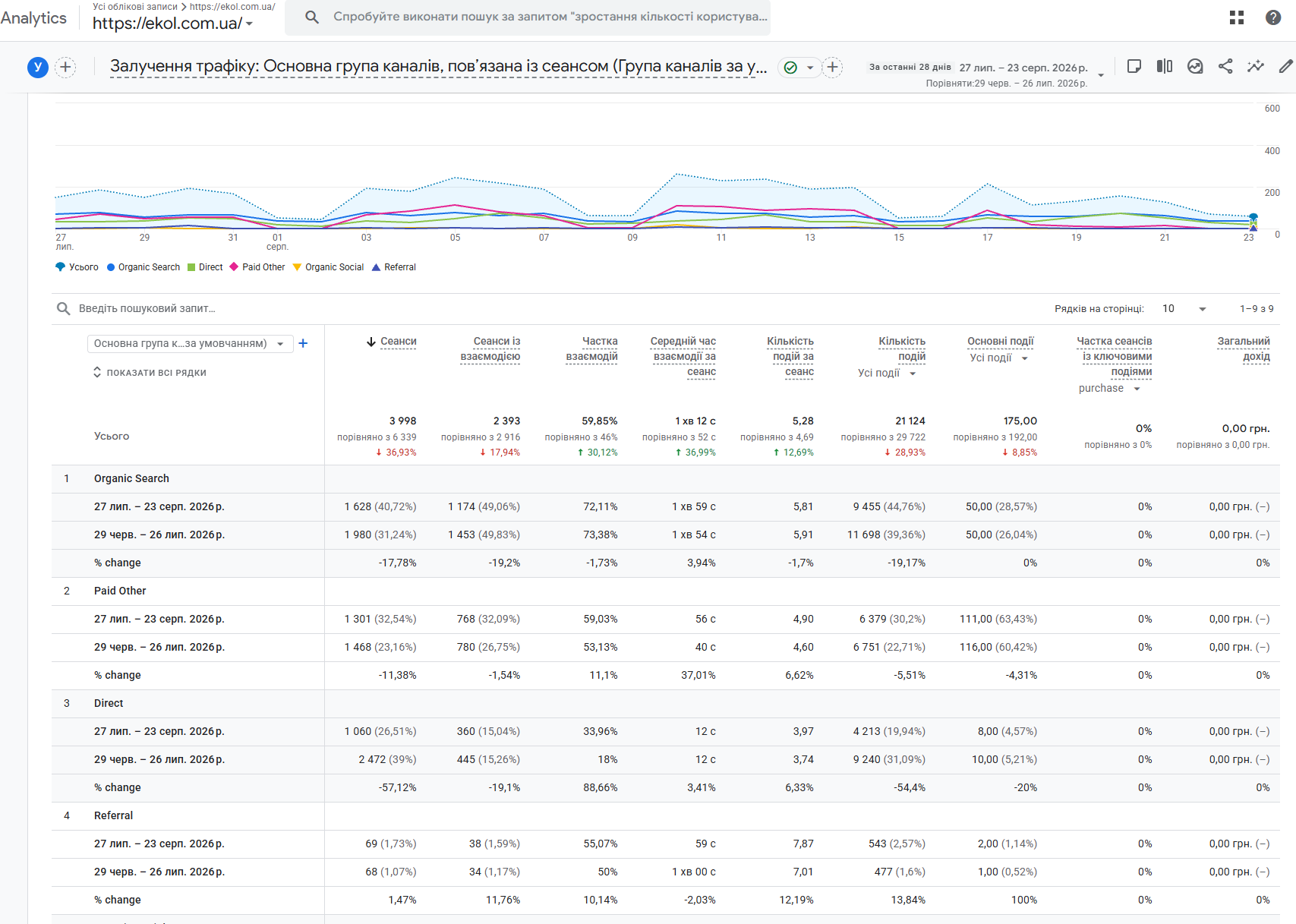The image size is (1296, 924).
Task: Toggle the Referral legend series
Action: (x=394, y=267)
